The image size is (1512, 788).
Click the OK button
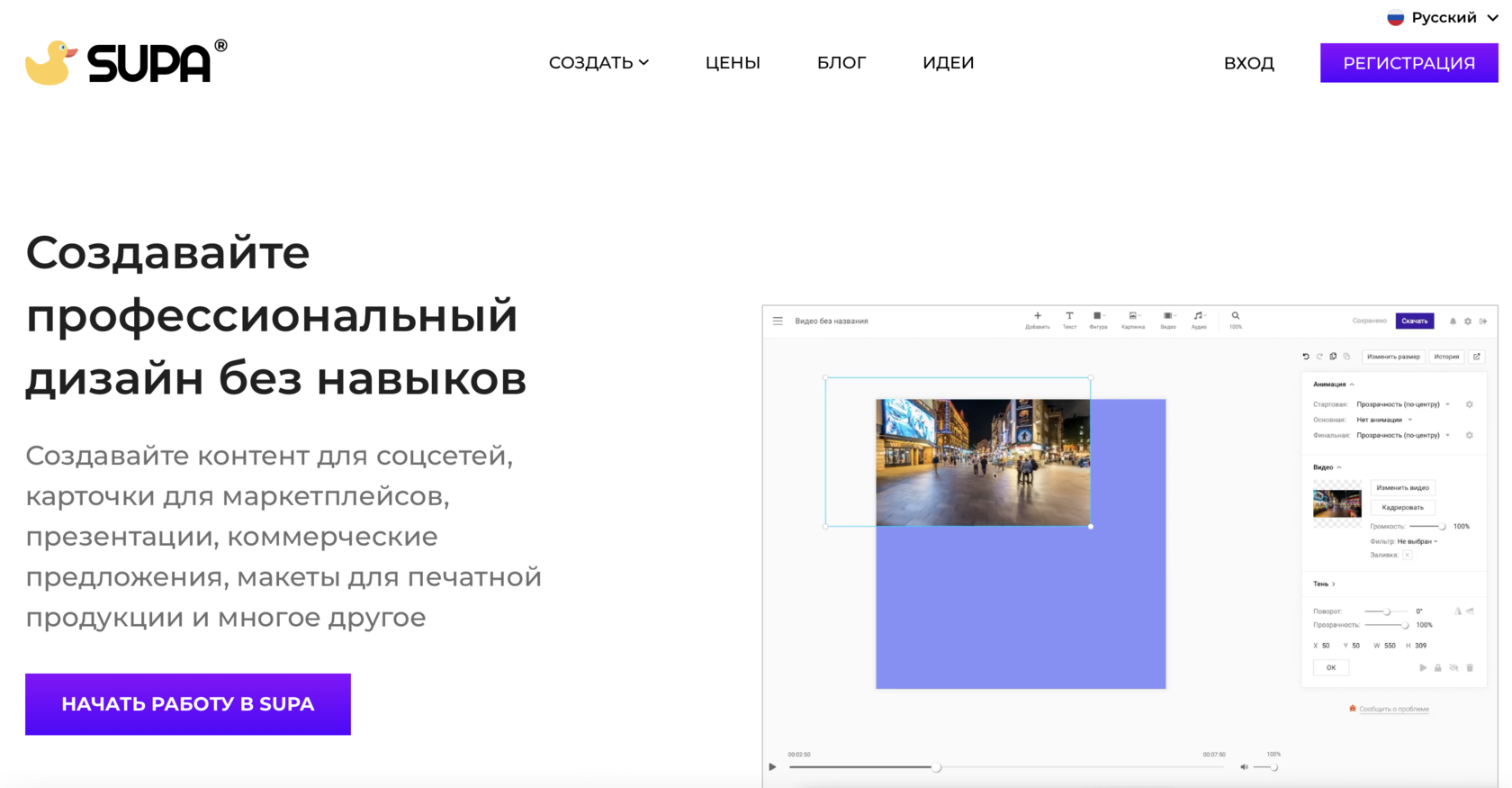[1331, 667]
